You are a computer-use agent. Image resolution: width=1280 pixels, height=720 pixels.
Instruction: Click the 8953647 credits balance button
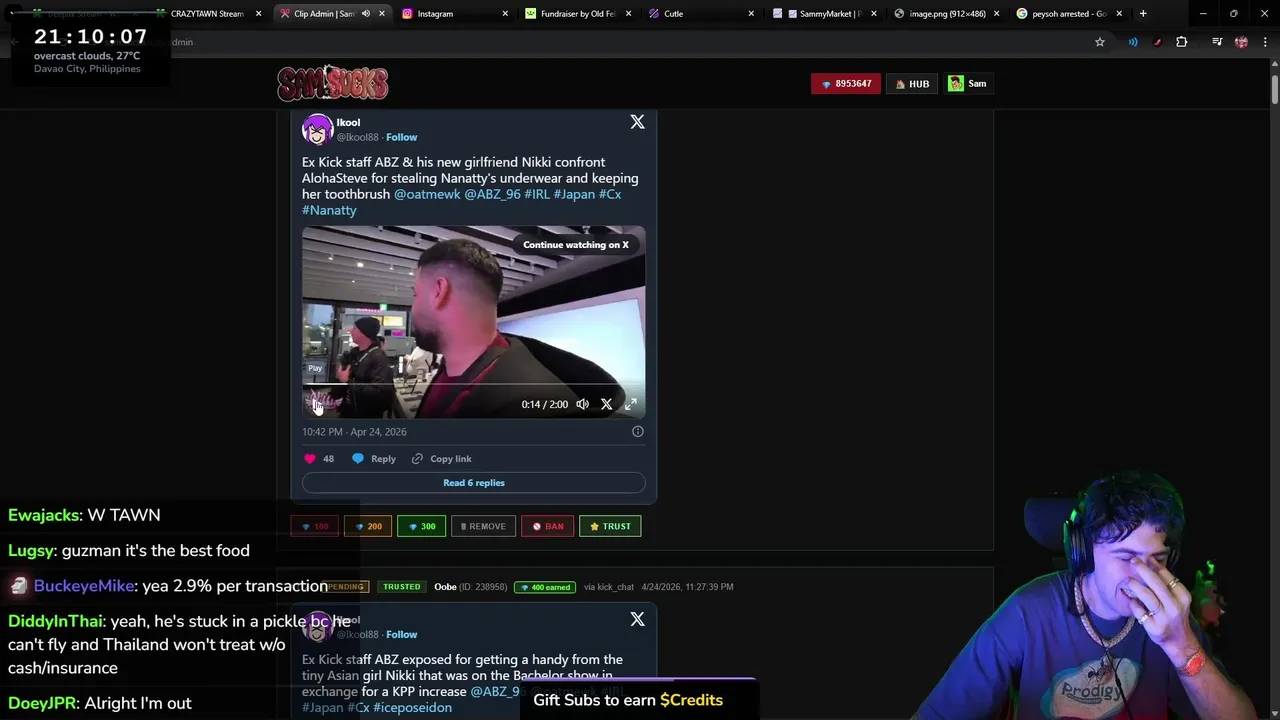click(846, 84)
